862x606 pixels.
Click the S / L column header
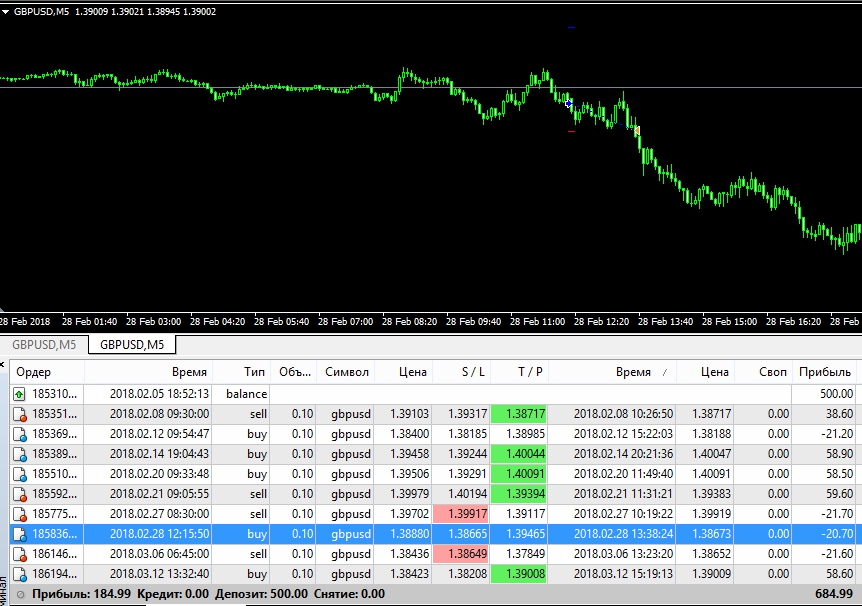(460, 372)
